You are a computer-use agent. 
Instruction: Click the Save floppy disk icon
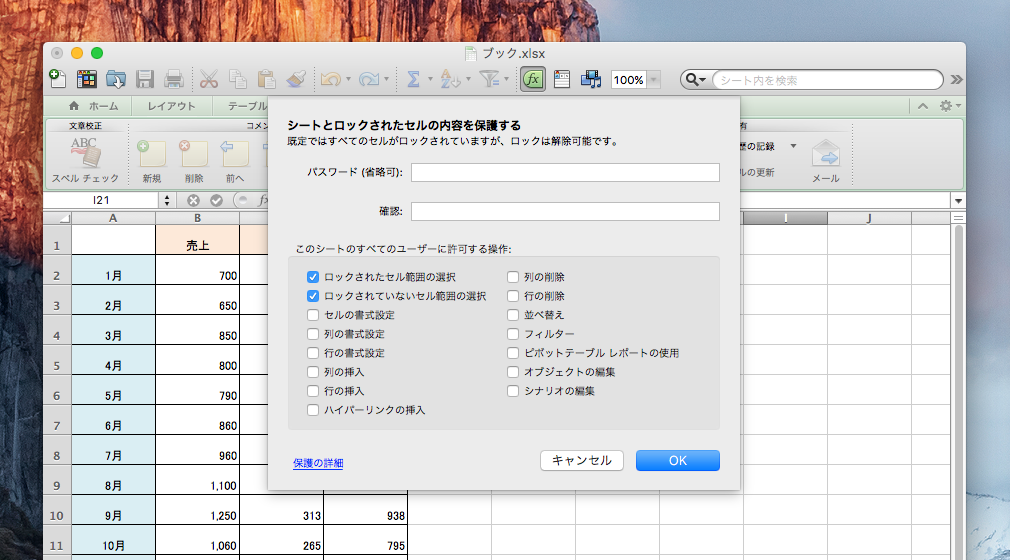click(145, 79)
